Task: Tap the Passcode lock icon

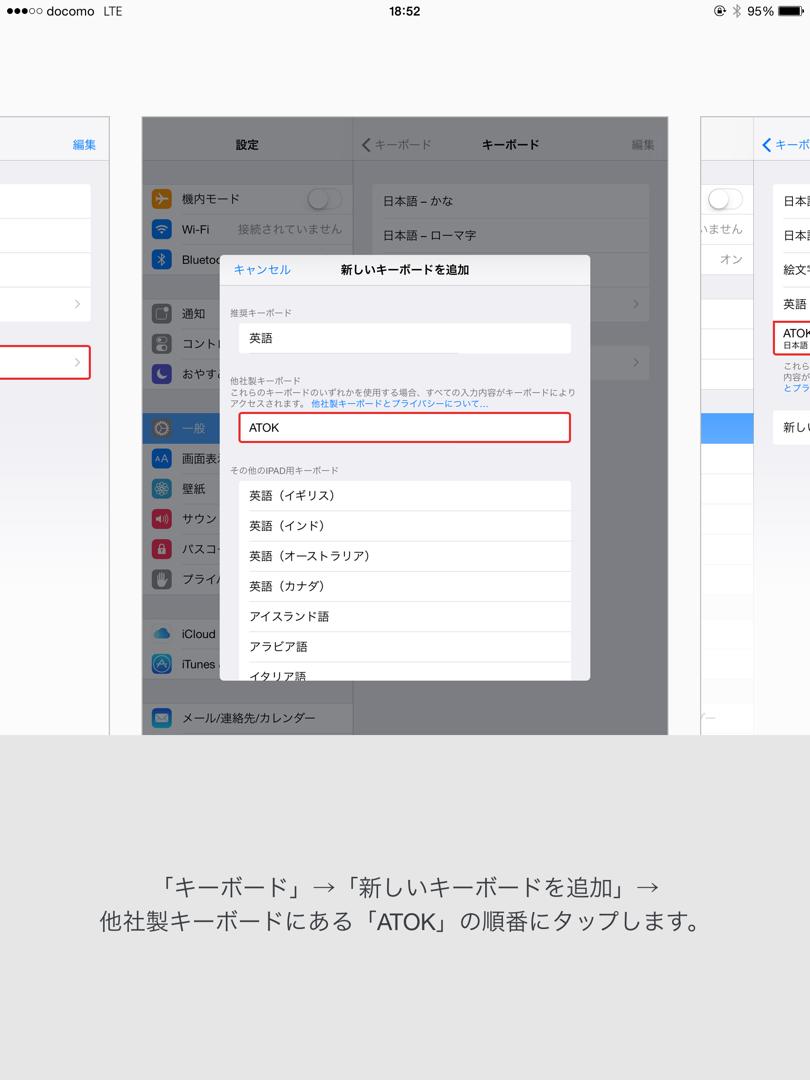Action: pyautogui.click(x=161, y=549)
